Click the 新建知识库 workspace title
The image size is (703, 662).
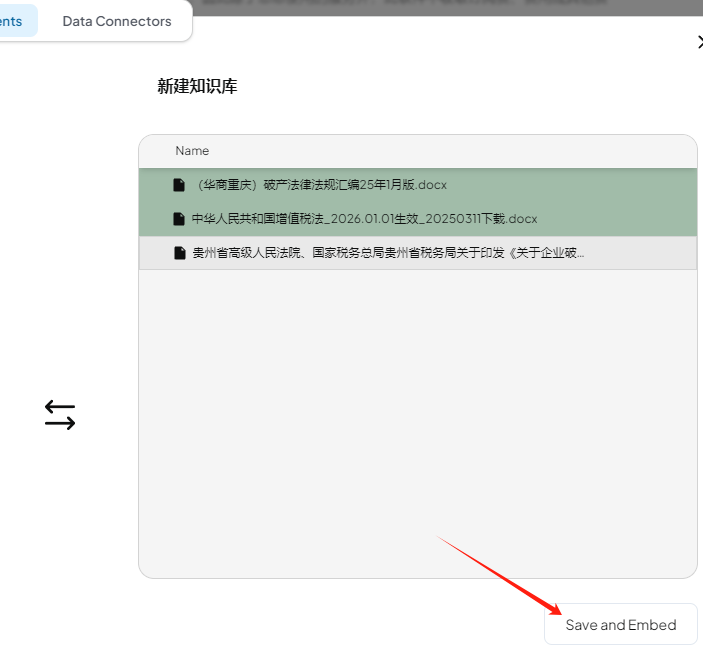pyautogui.click(x=197, y=86)
